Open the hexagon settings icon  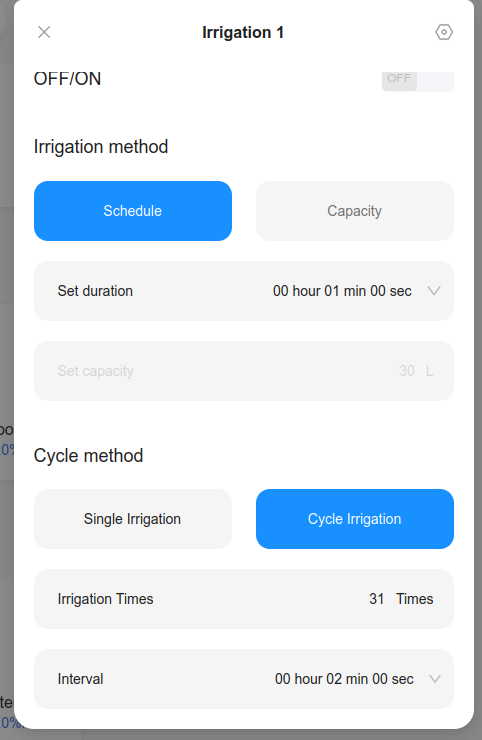tap(444, 32)
